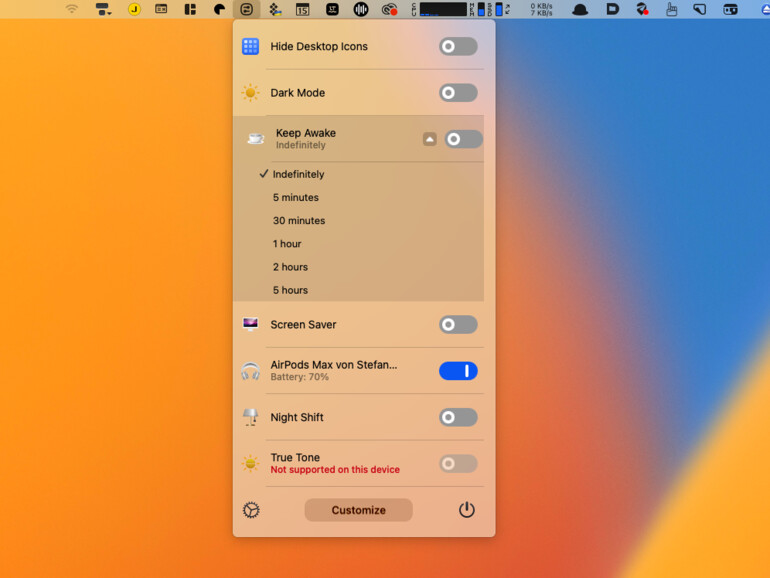The height and width of the screenshot is (578, 770).
Task: Click the True Tone label
Action: coord(295,458)
